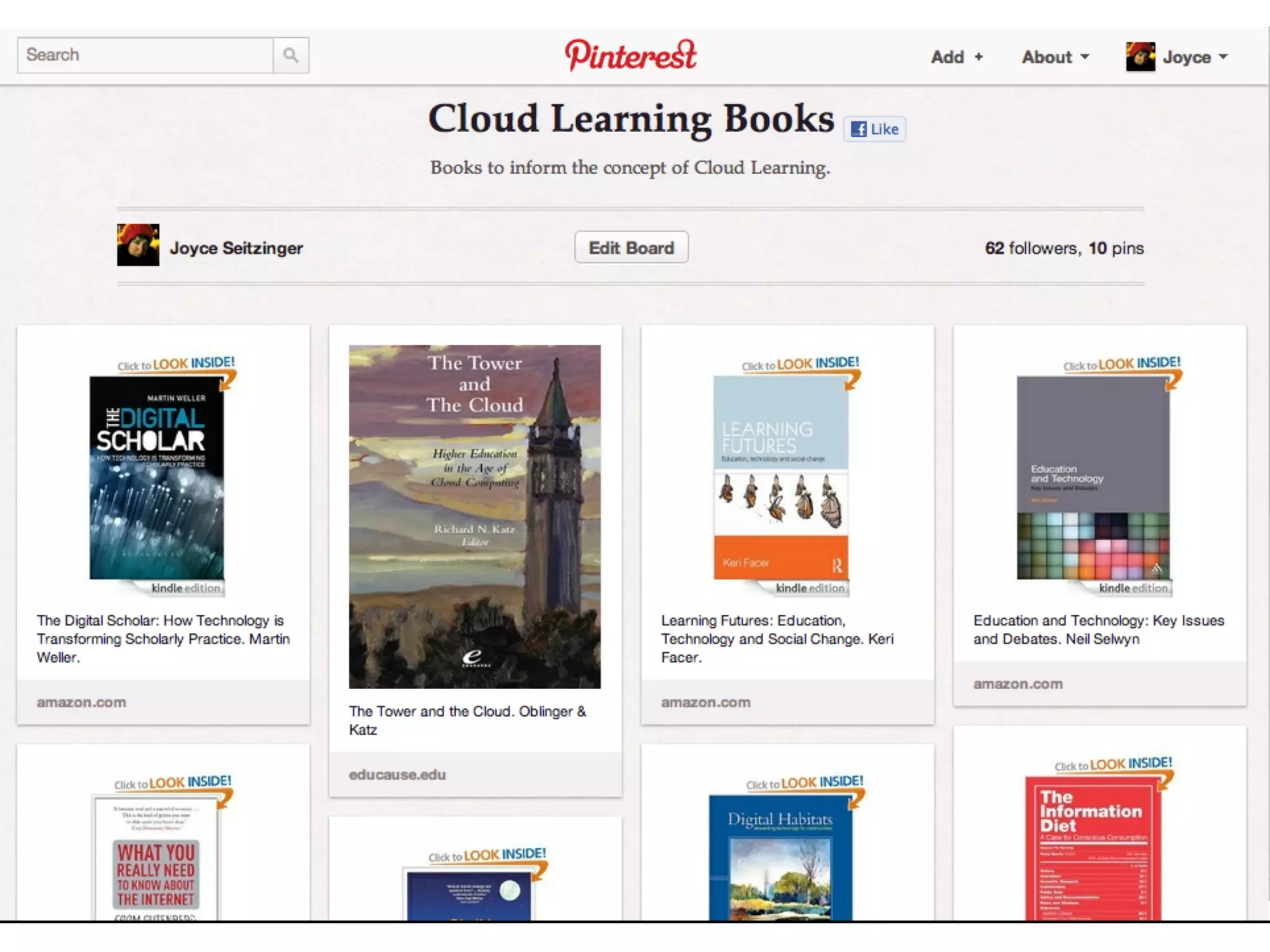Click Joyce Seitzinger's profile picture
The width and height of the screenshot is (1270, 952).
(138, 245)
